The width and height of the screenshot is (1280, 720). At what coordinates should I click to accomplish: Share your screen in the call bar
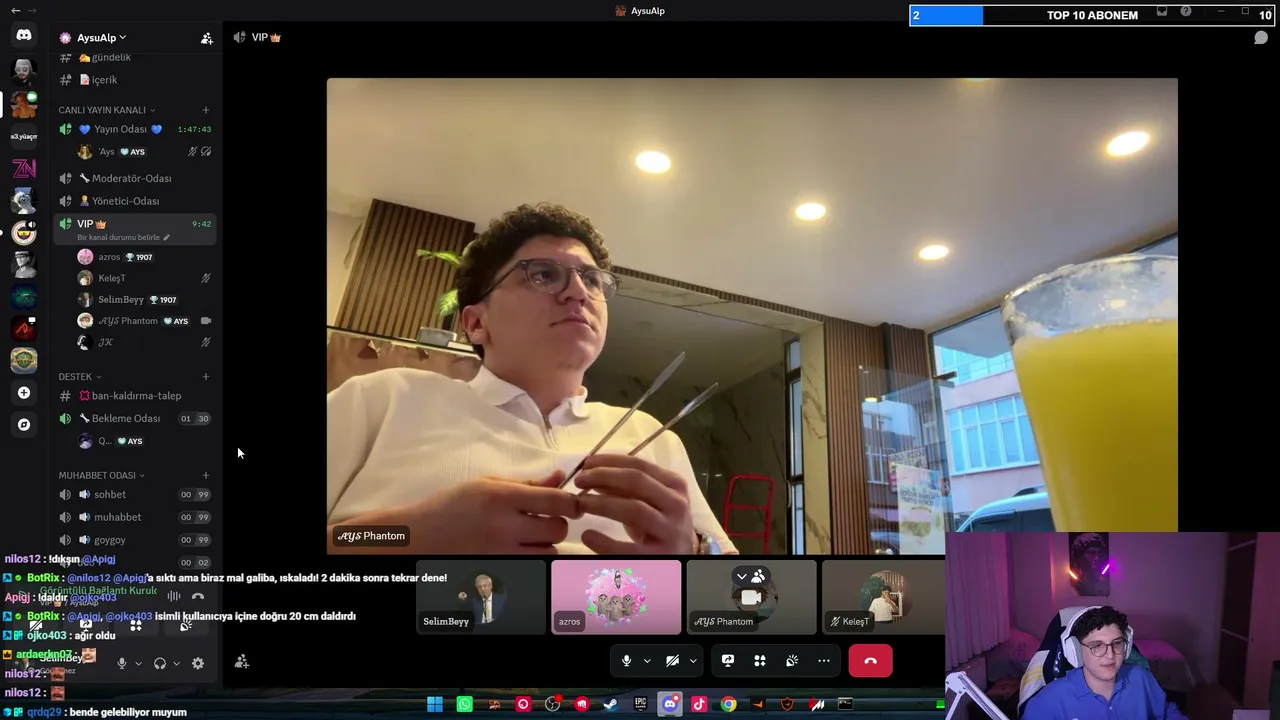click(x=728, y=661)
